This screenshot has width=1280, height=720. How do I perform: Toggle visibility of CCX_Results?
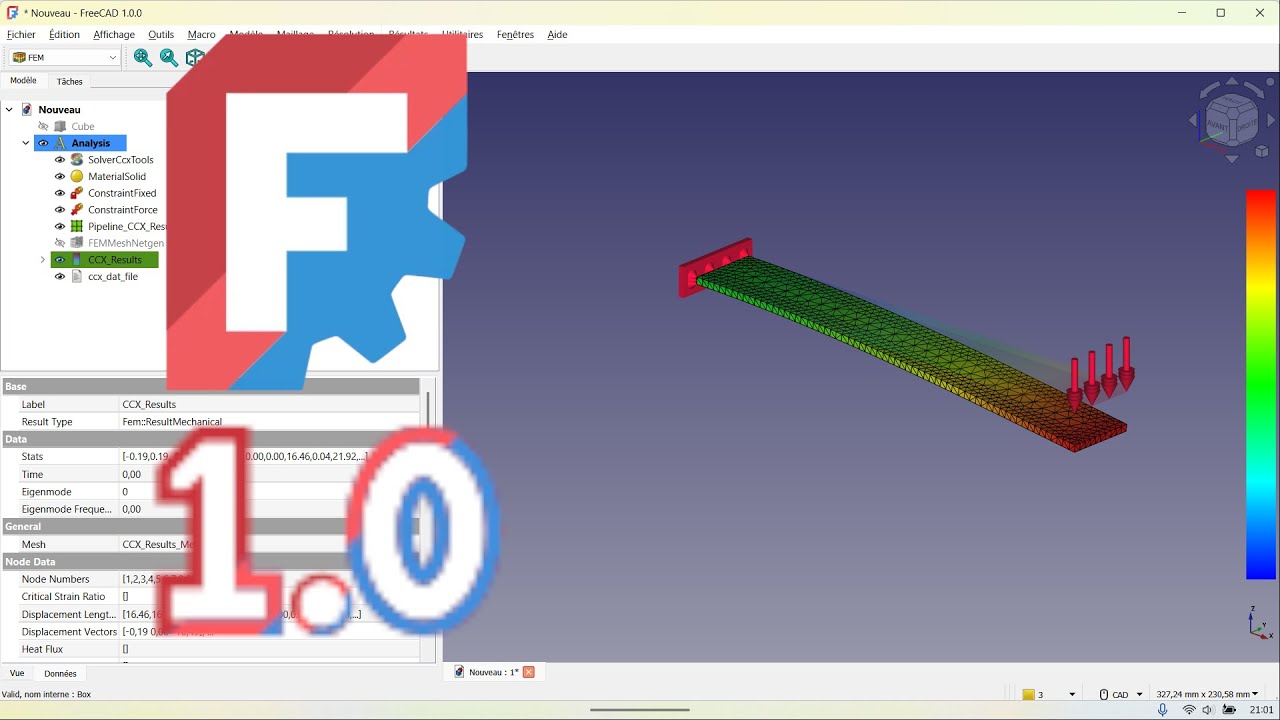tap(60, 260)
